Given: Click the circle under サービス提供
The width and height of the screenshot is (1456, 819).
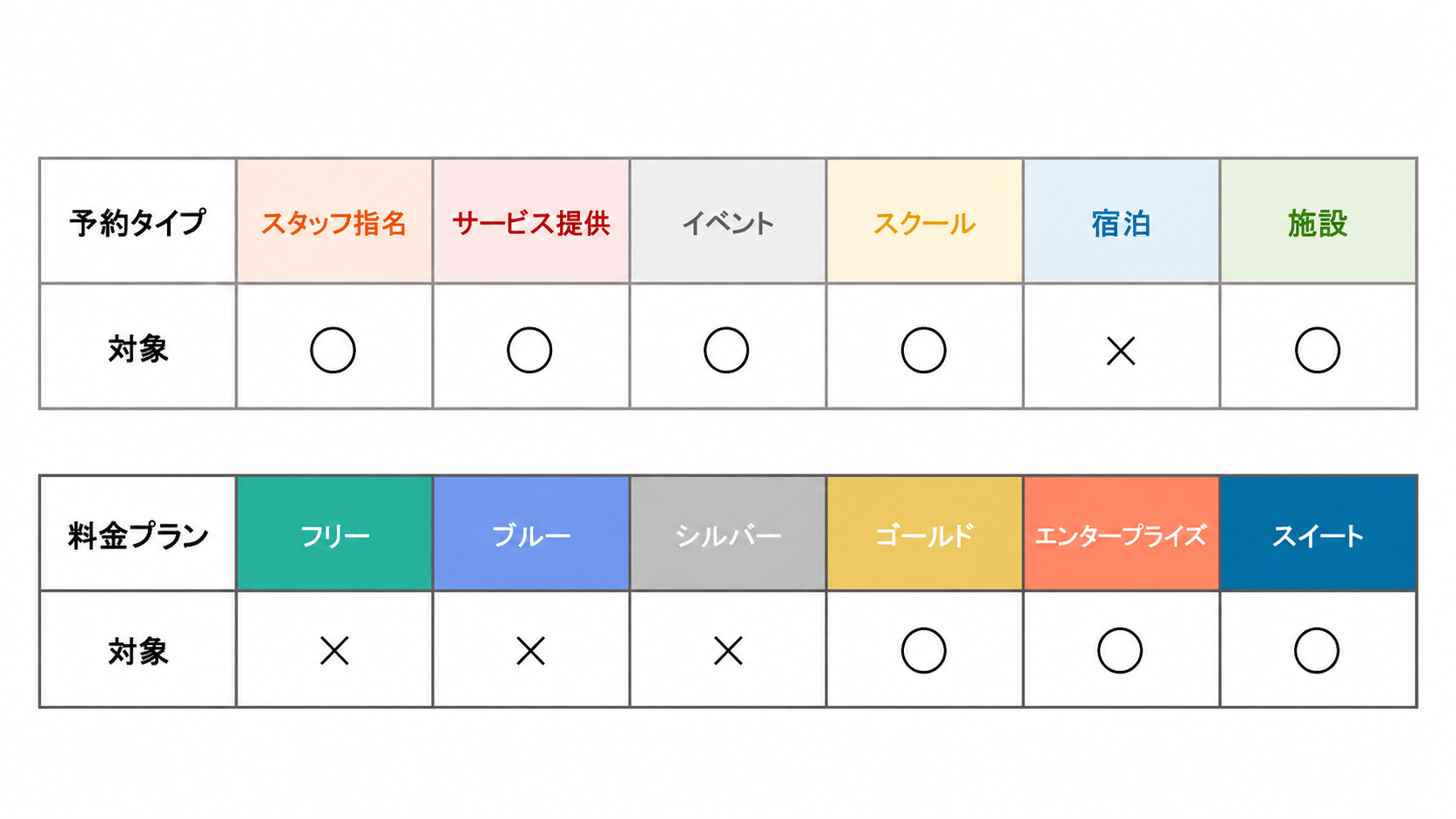Looking at the screenshot, I should tap(529, 350).
